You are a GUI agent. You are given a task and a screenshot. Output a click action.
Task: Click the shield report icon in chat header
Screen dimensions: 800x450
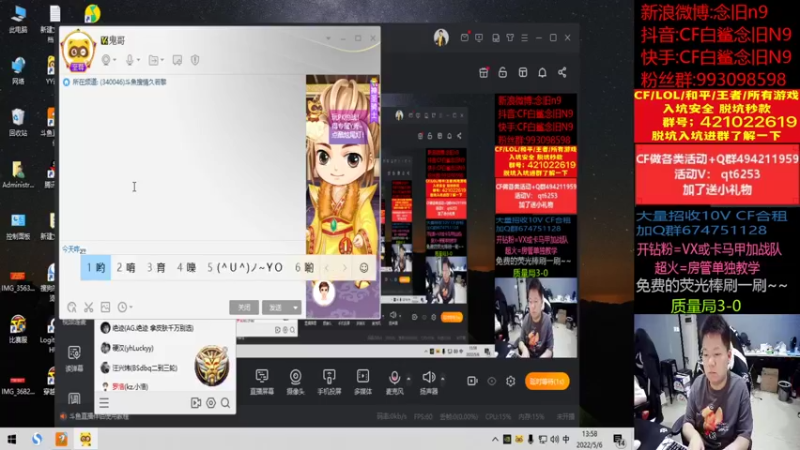click(195, 60)
